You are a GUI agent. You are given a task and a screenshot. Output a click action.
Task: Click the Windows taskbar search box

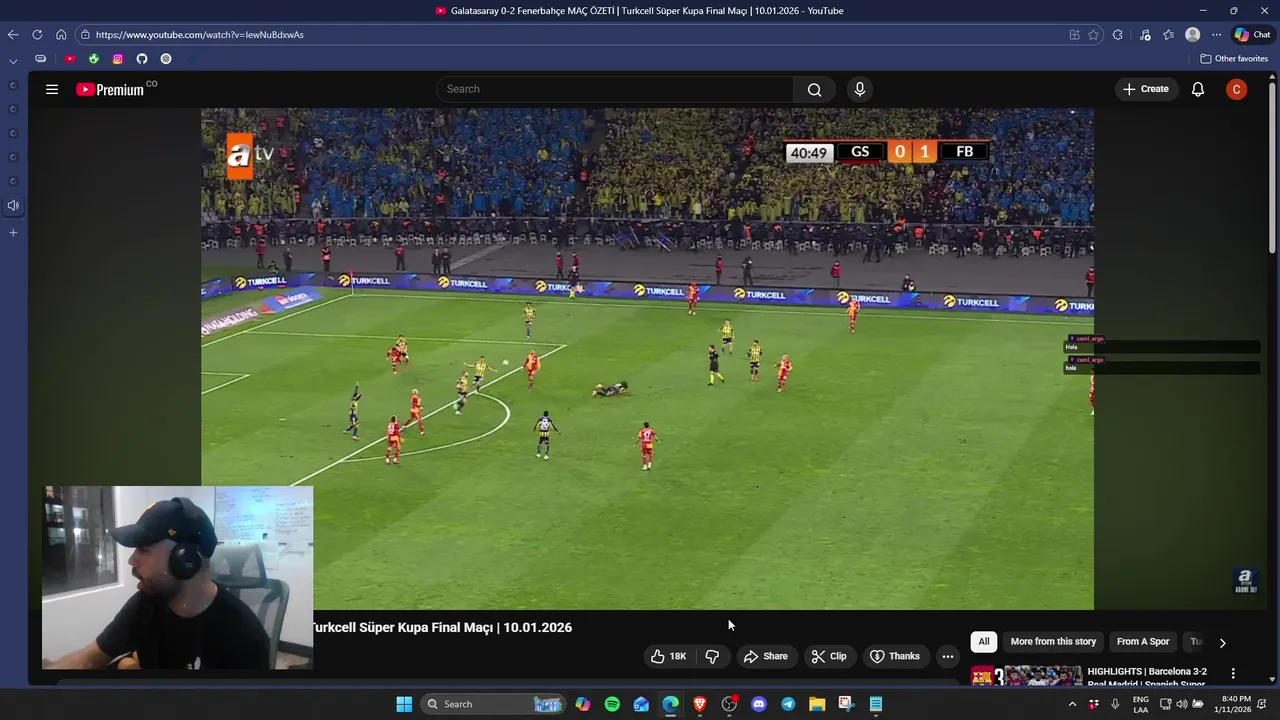(492, 704)
